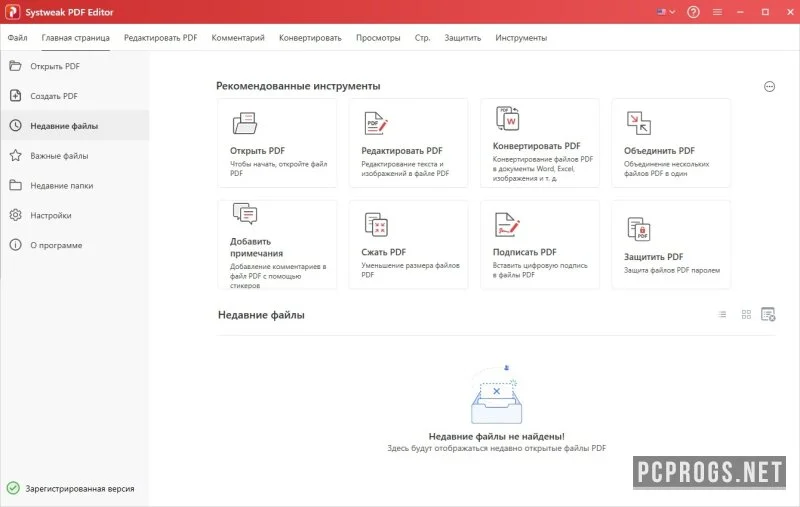Click the Объединить PDF card title
The width and height of the screenshot is (800, 507).
(x=659, y=150)
